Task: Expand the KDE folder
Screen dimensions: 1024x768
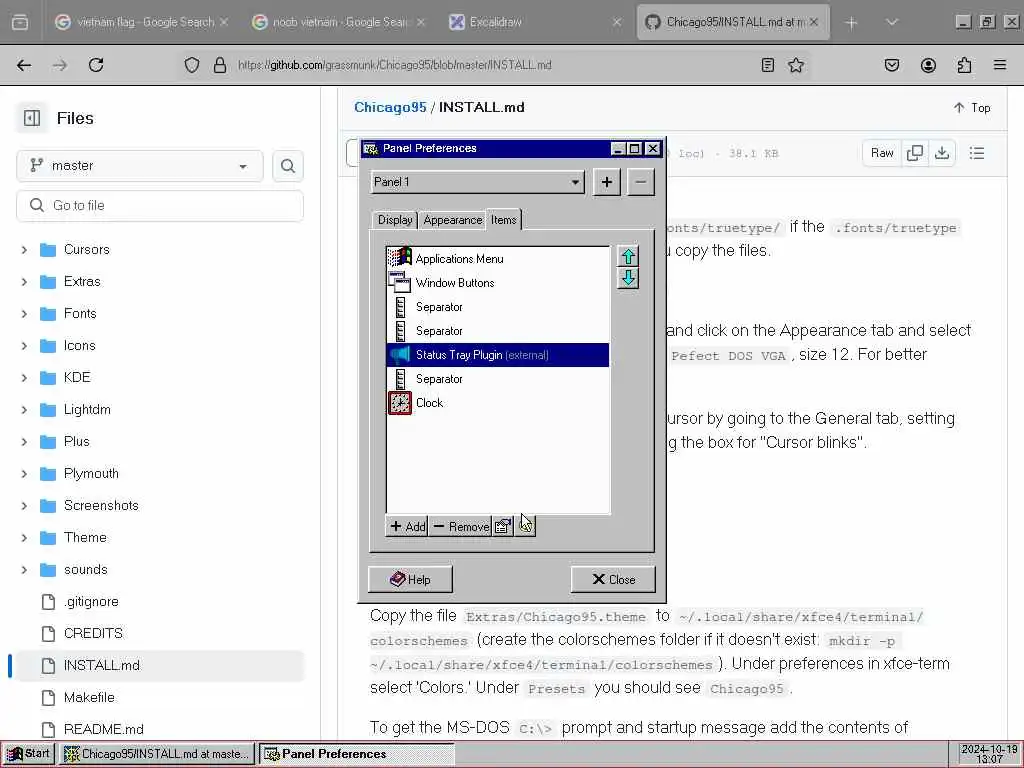Action: point(24,377)
